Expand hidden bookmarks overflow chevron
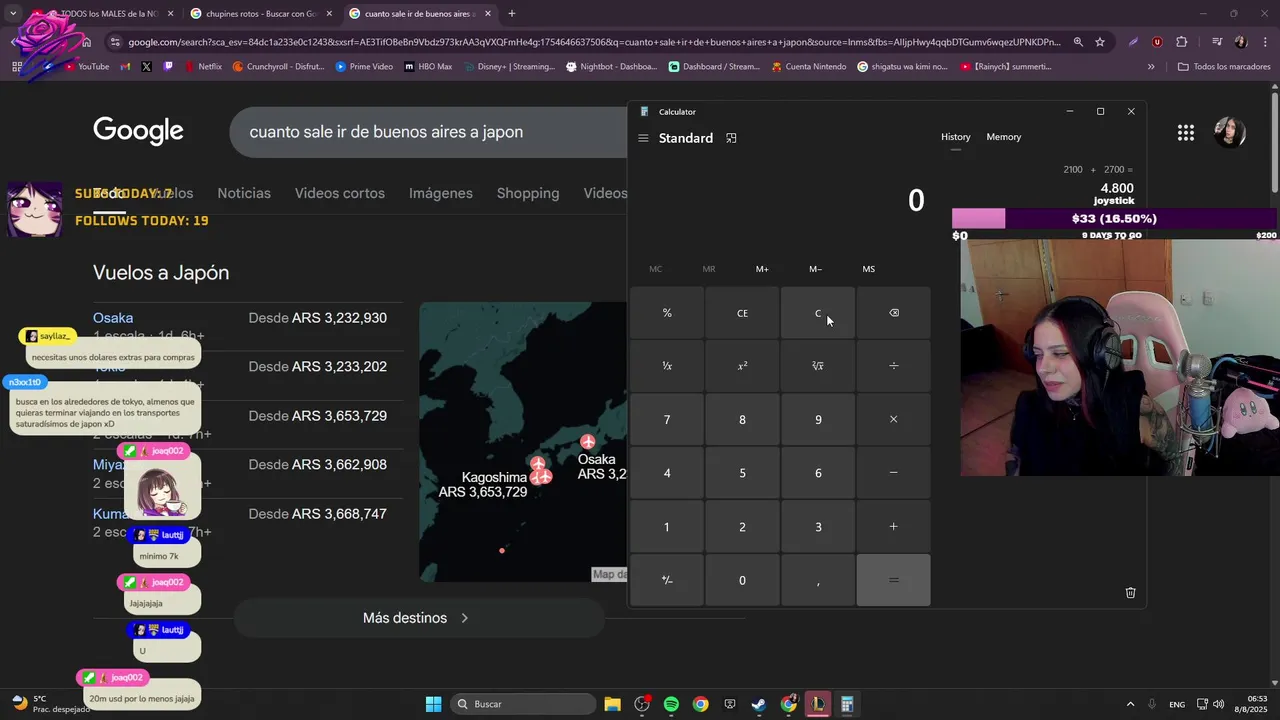 click(1151, 67)
